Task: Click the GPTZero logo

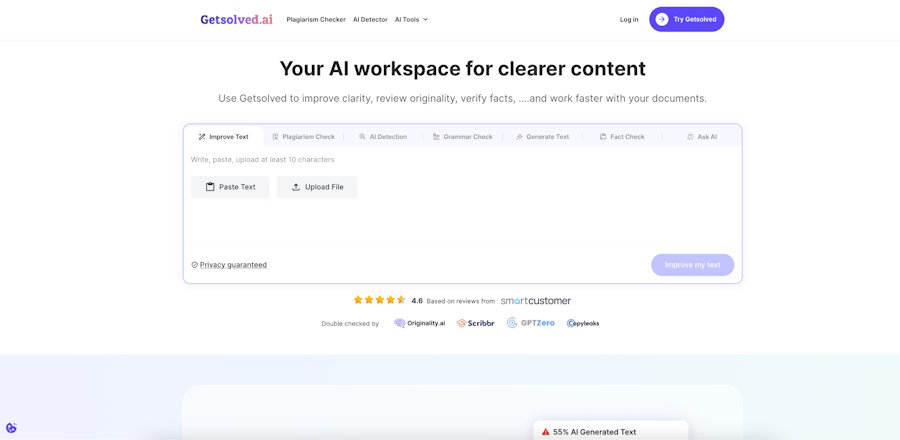Action: (x=531, y=323)
